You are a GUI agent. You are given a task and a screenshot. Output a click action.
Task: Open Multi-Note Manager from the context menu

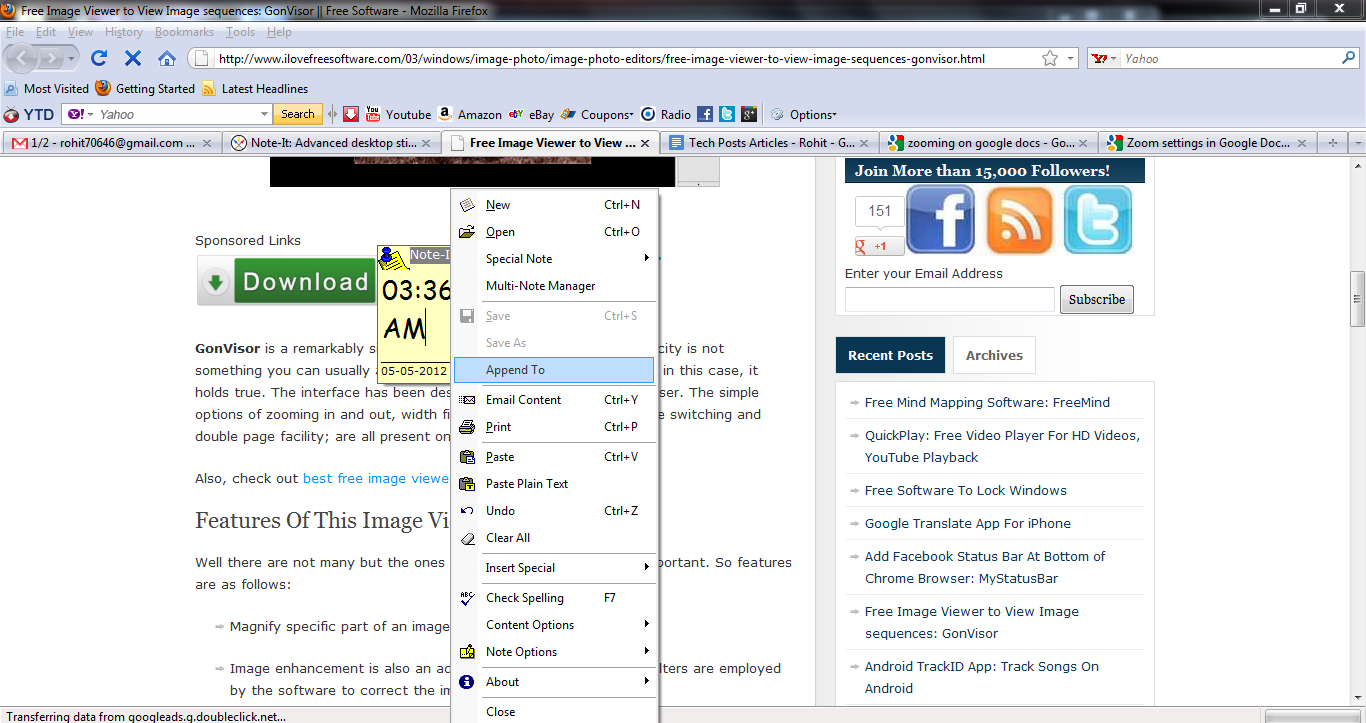coord(556,286)
